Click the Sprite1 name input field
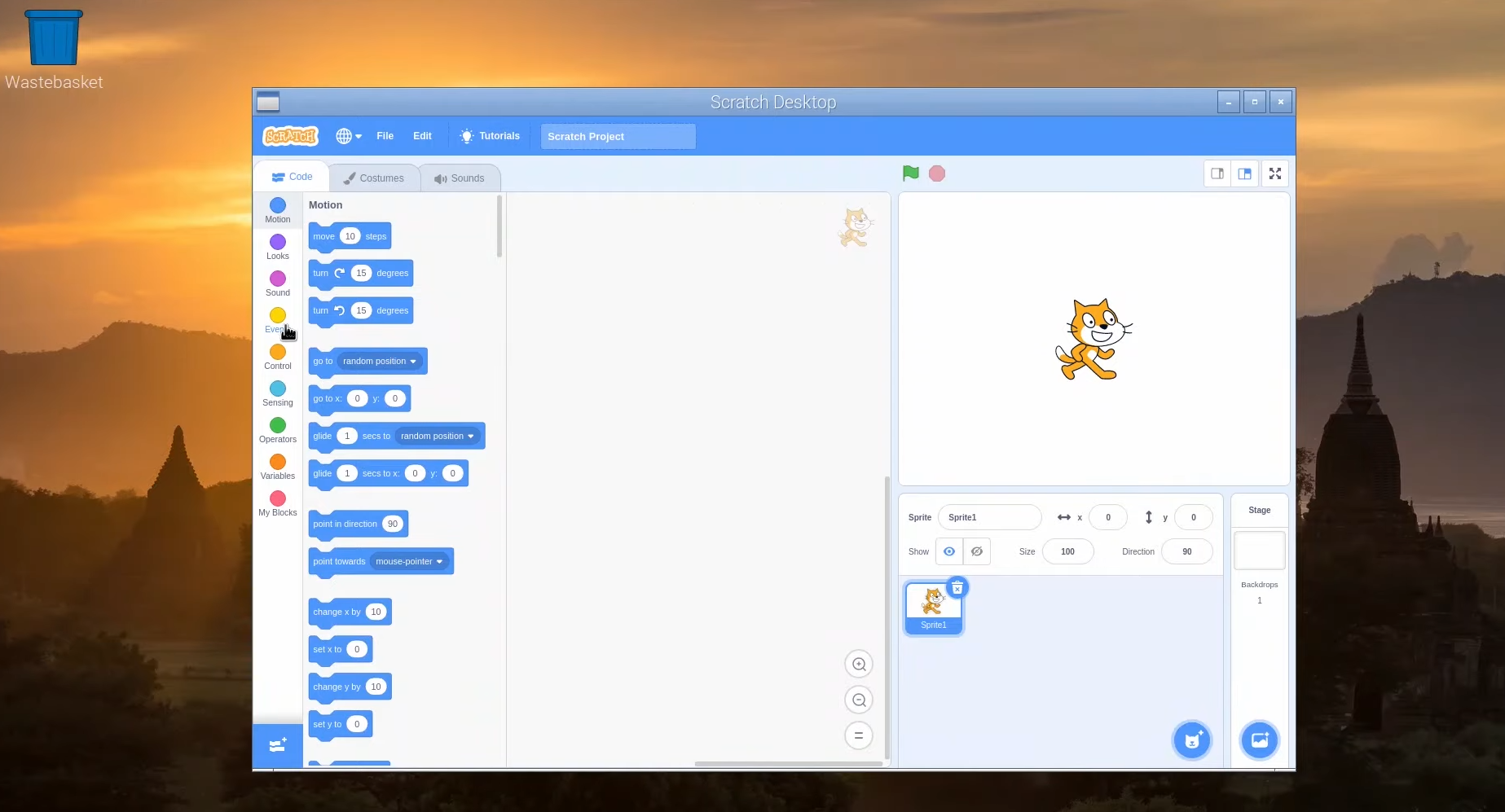Image resolution: width=1505 pixels, height=812 pixels. [989, 517]
